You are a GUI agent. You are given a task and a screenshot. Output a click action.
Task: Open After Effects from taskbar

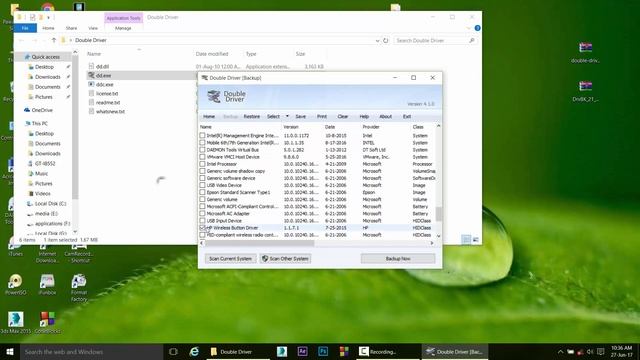302,351
